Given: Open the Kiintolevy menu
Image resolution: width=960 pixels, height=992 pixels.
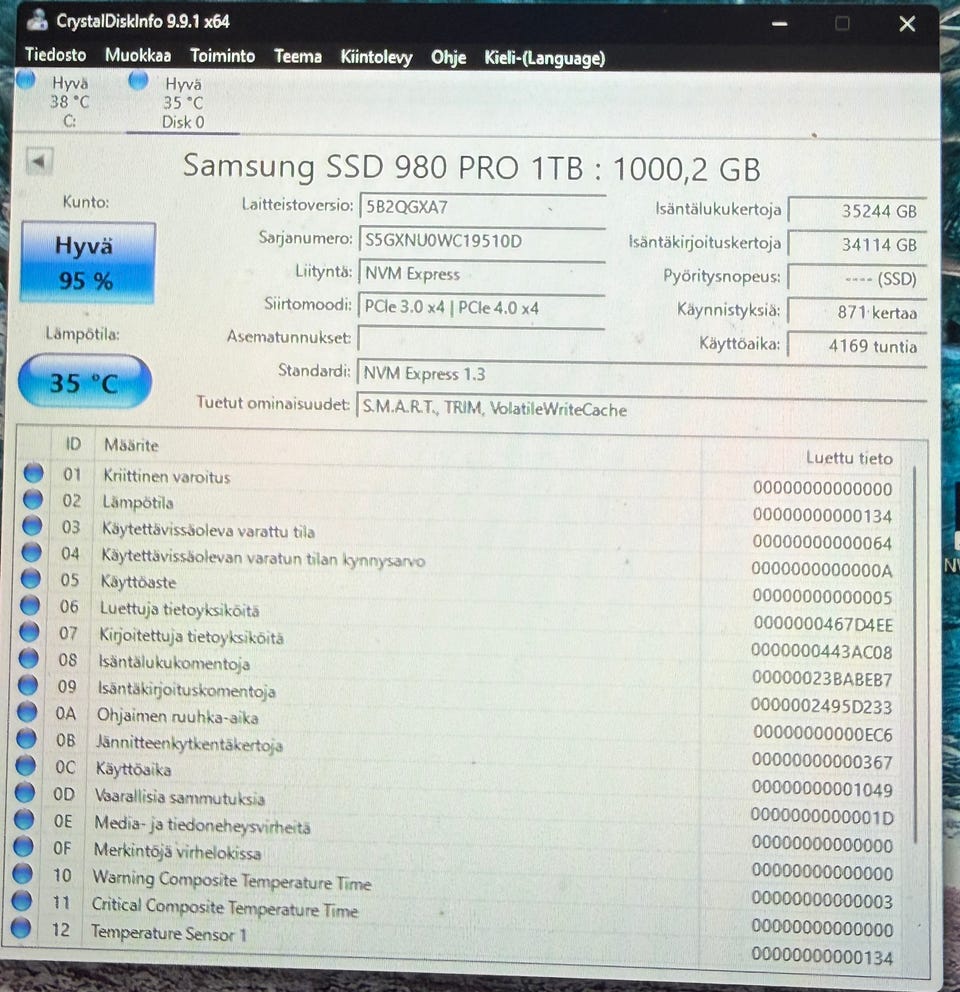Looking at the screenshot, I should pyautogui.click(x=377, y=58).
